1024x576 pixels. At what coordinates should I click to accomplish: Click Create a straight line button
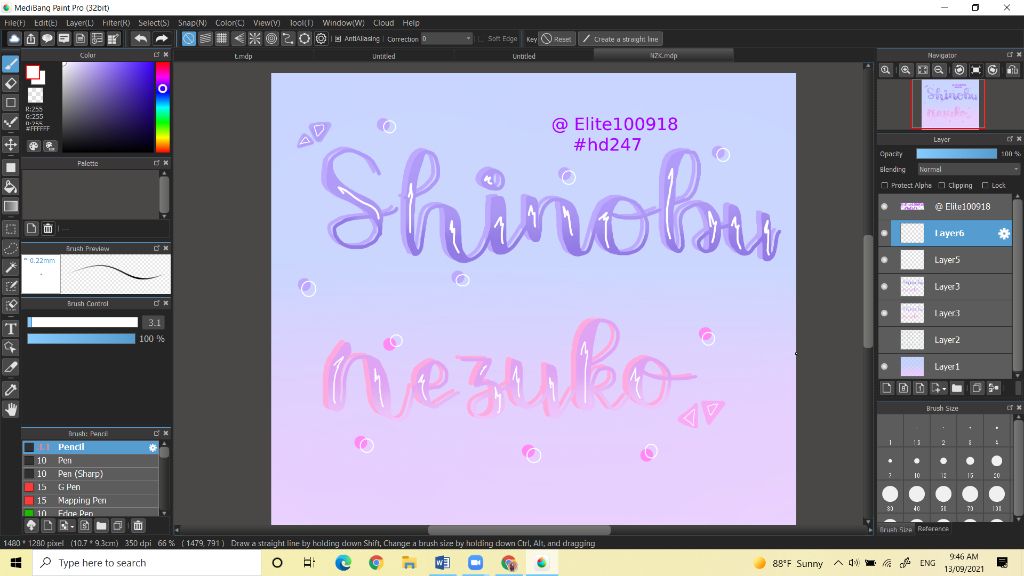[620, 39]
